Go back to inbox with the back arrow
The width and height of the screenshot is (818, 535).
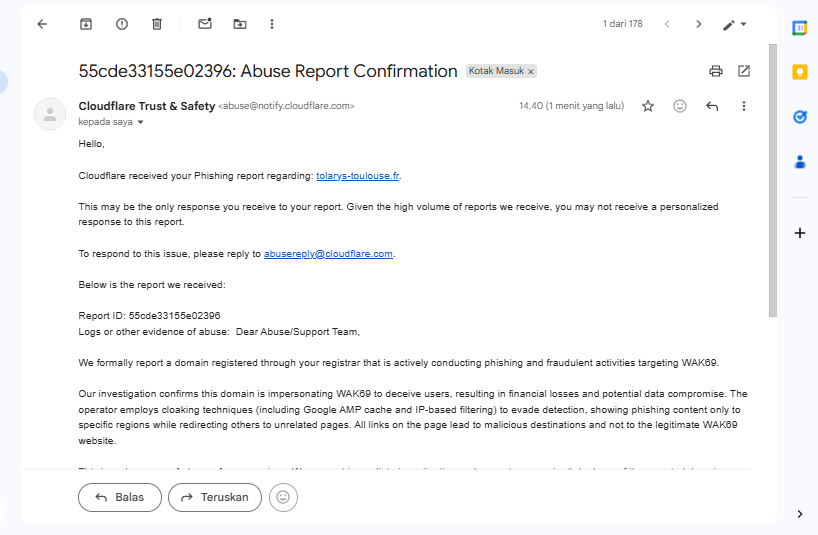[42, 24]
